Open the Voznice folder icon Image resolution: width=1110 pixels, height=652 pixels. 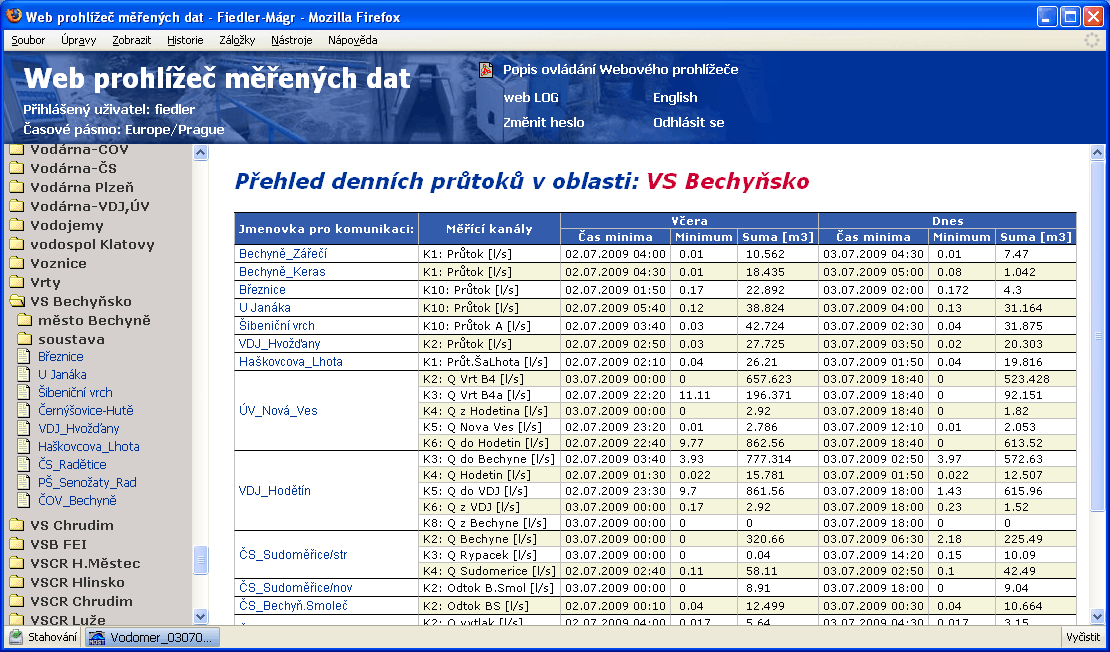(x=17, y=263)
